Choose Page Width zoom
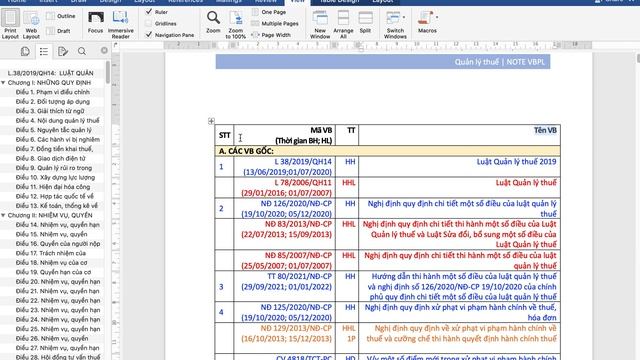The width and height of the screenshot is (640, 360). [271, 35]
